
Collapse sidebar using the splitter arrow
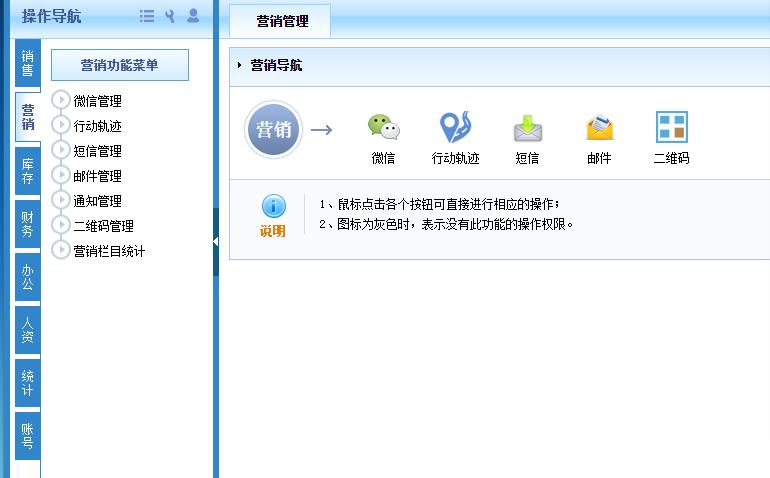tap(216, 242)
